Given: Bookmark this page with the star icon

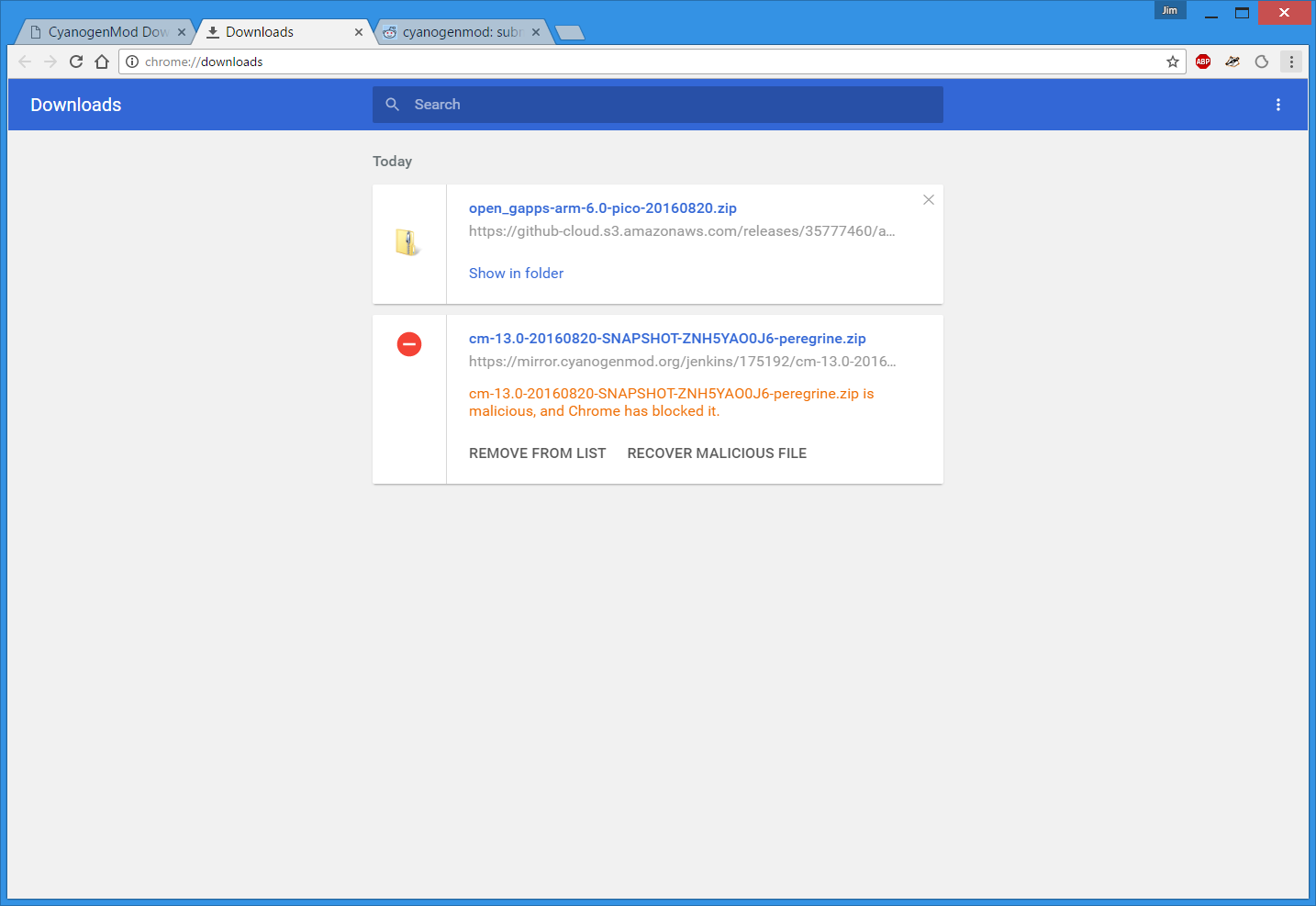Looking at the screenshot, I should (x=1172, y=62).
